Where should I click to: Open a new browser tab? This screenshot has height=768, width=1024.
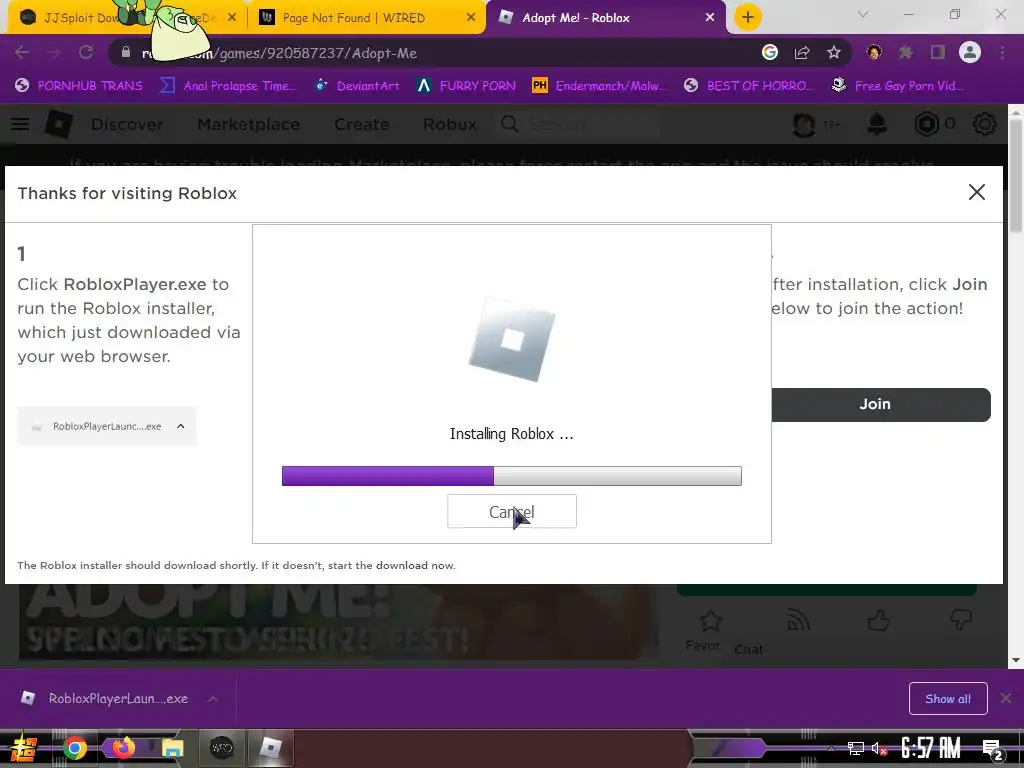pyautogui.click(x=748, y=17)
